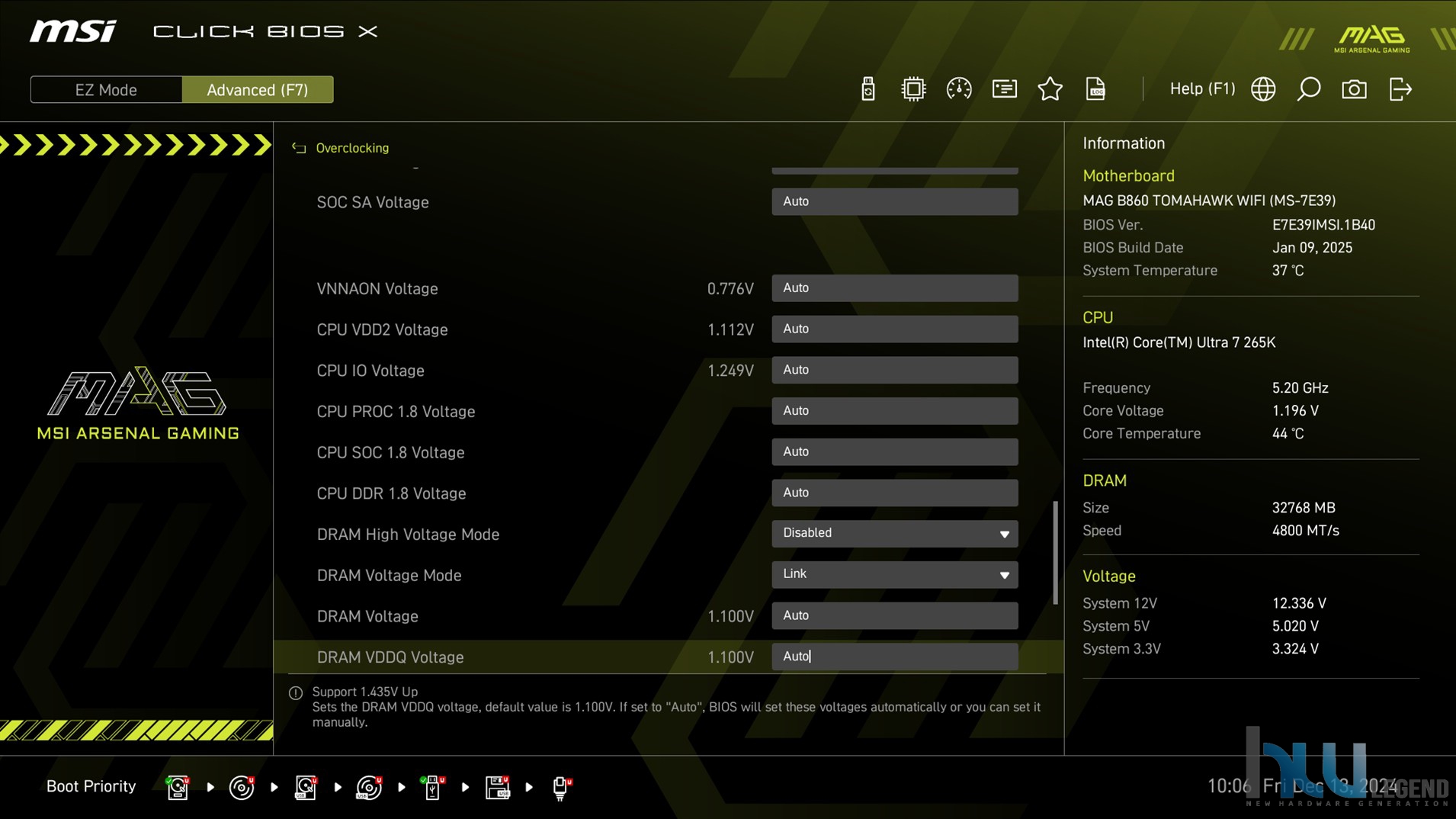Open the LOG file icon
Image resolution: width=1456 pixels, height=819 pixels.
pos(1095,89)
